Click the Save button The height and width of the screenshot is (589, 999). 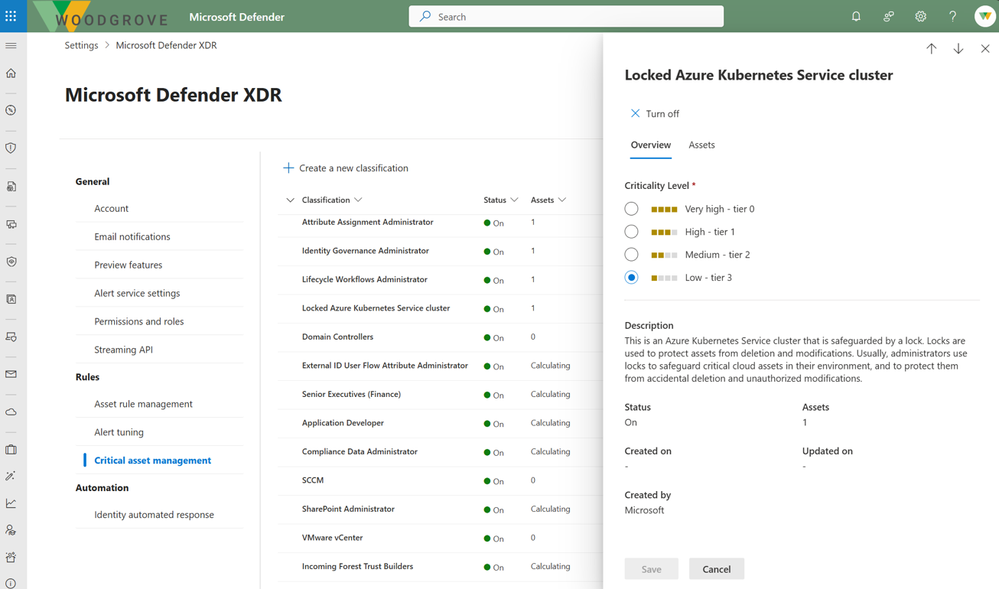651,569
